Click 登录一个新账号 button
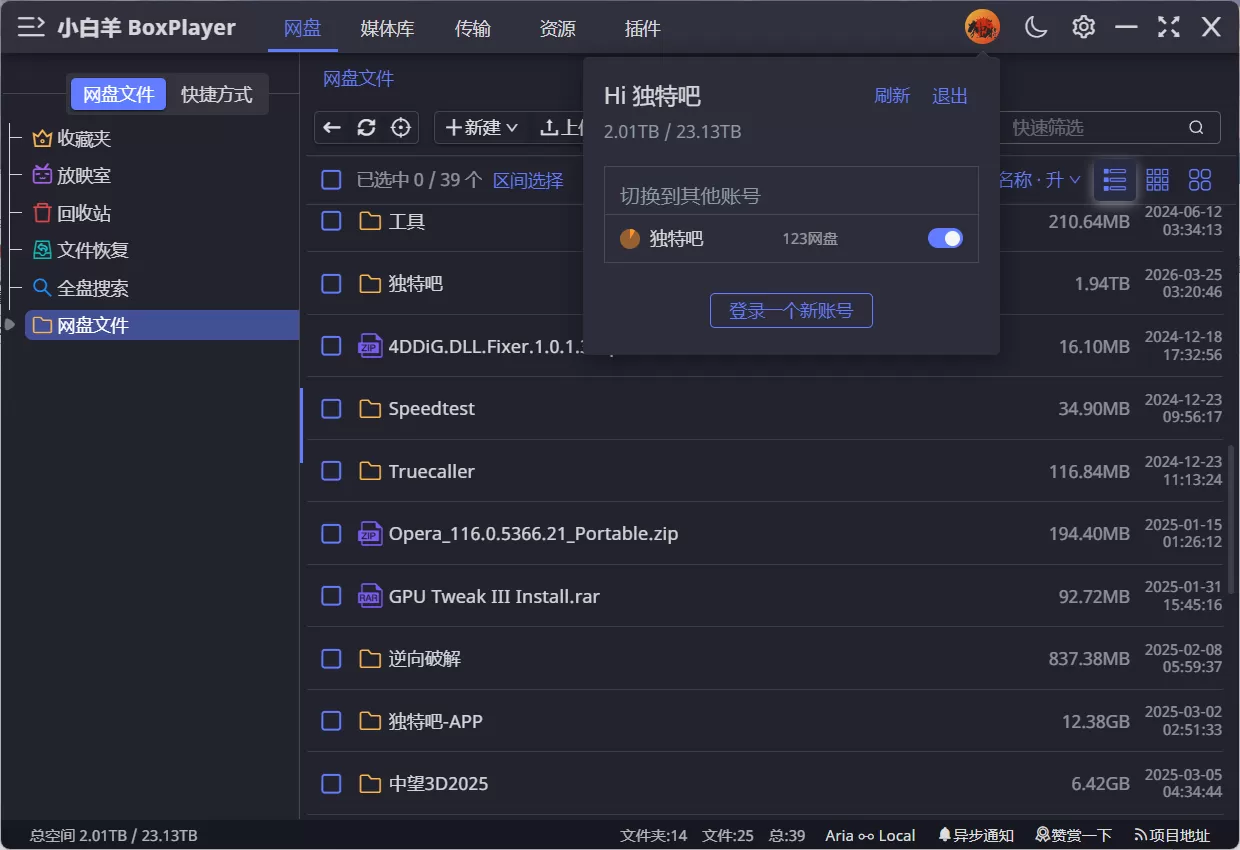Viewport: 1240px width, 850px height. click(791, 310)
